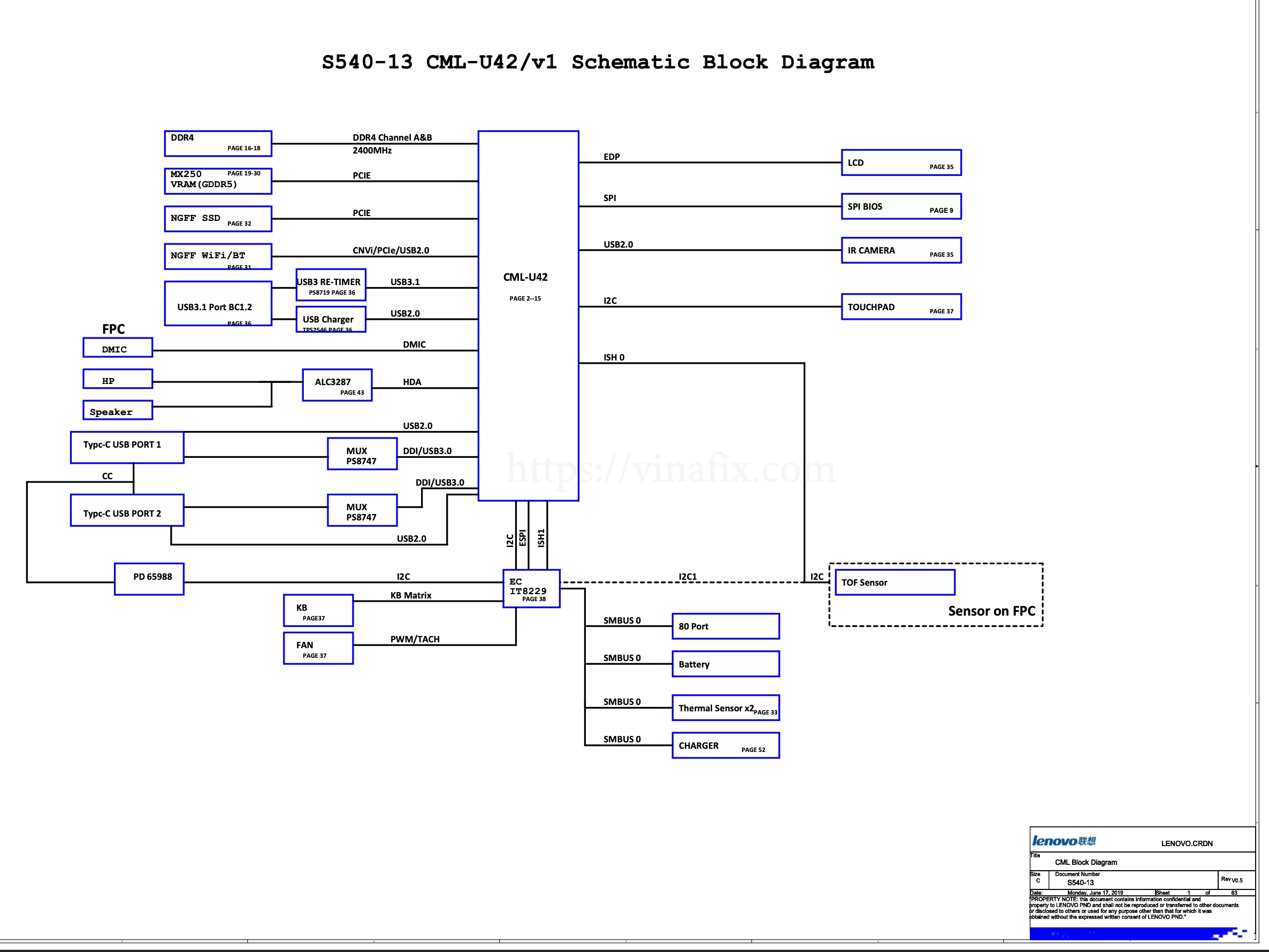Click the CC line label

(x=108, y=476)
